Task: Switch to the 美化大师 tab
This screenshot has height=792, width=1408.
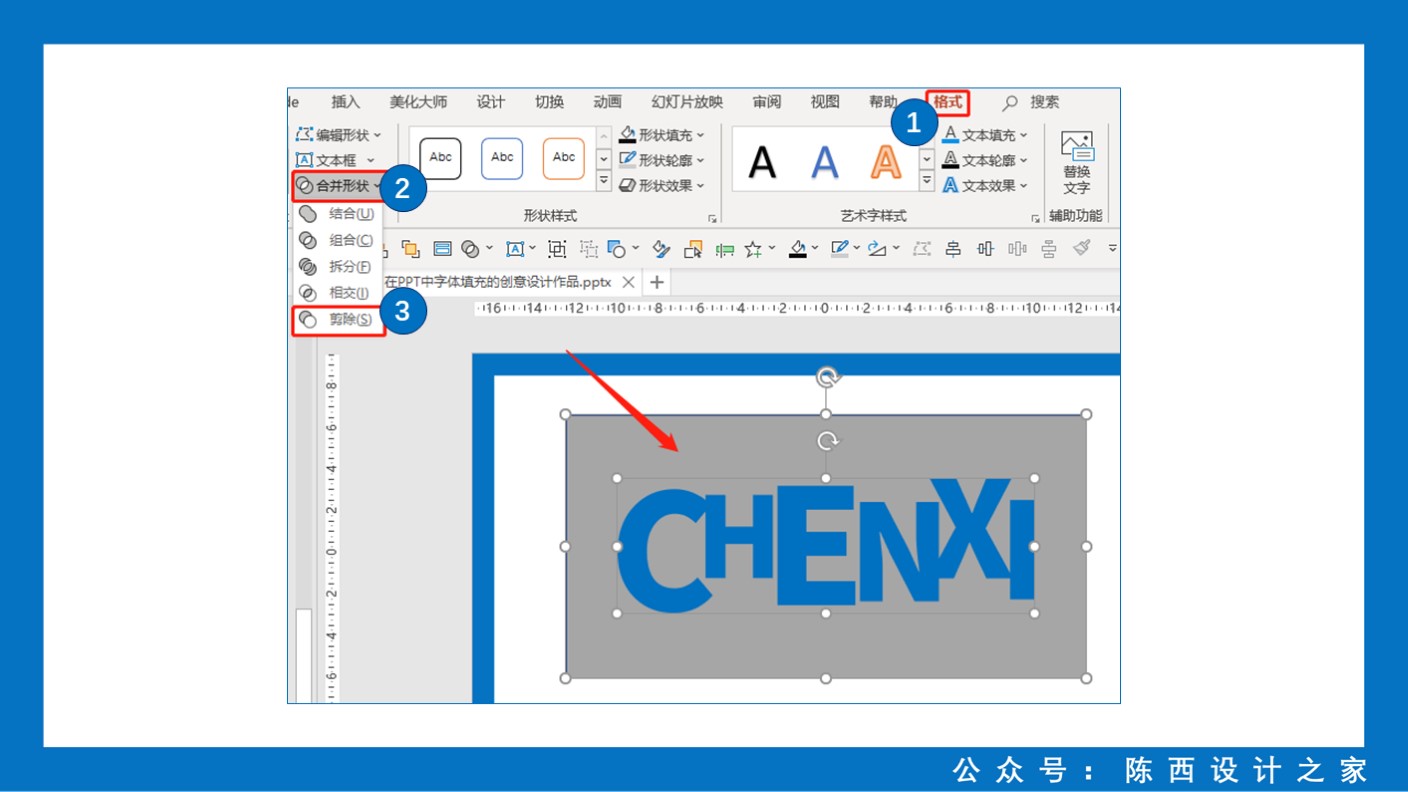Action: click(418, 102)
